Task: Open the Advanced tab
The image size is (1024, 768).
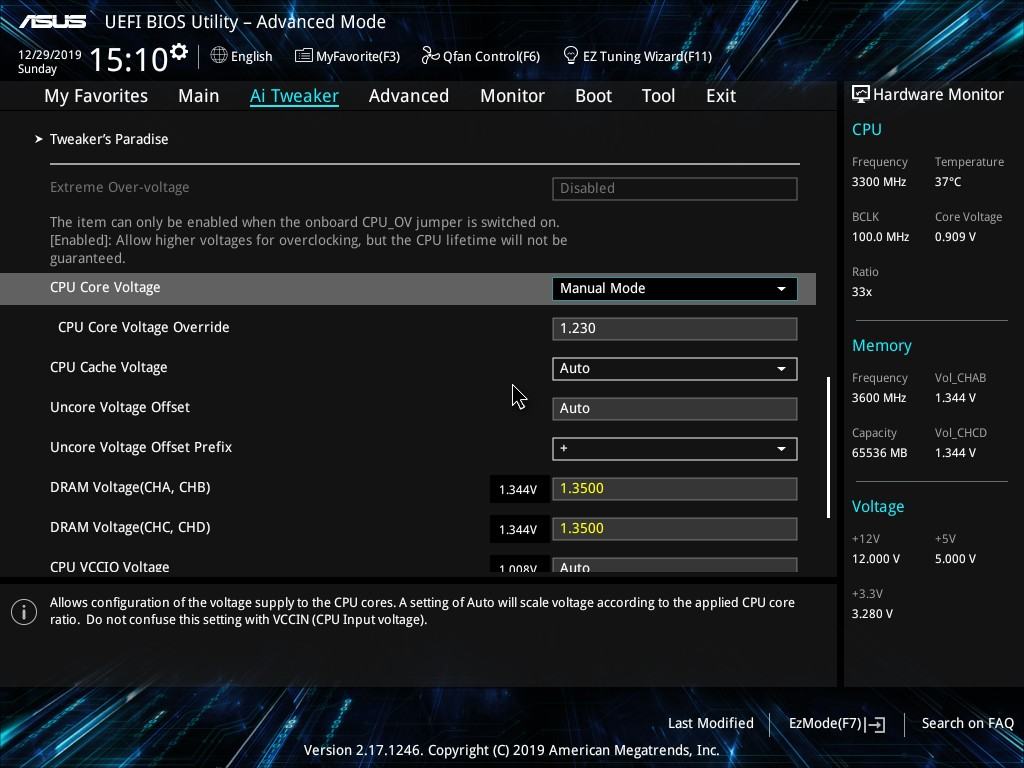Action: [x=409, y=96]
